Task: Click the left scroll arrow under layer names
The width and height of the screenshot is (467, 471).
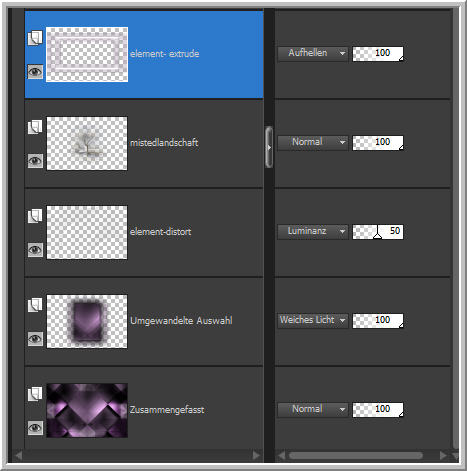Action: [18, 455]
